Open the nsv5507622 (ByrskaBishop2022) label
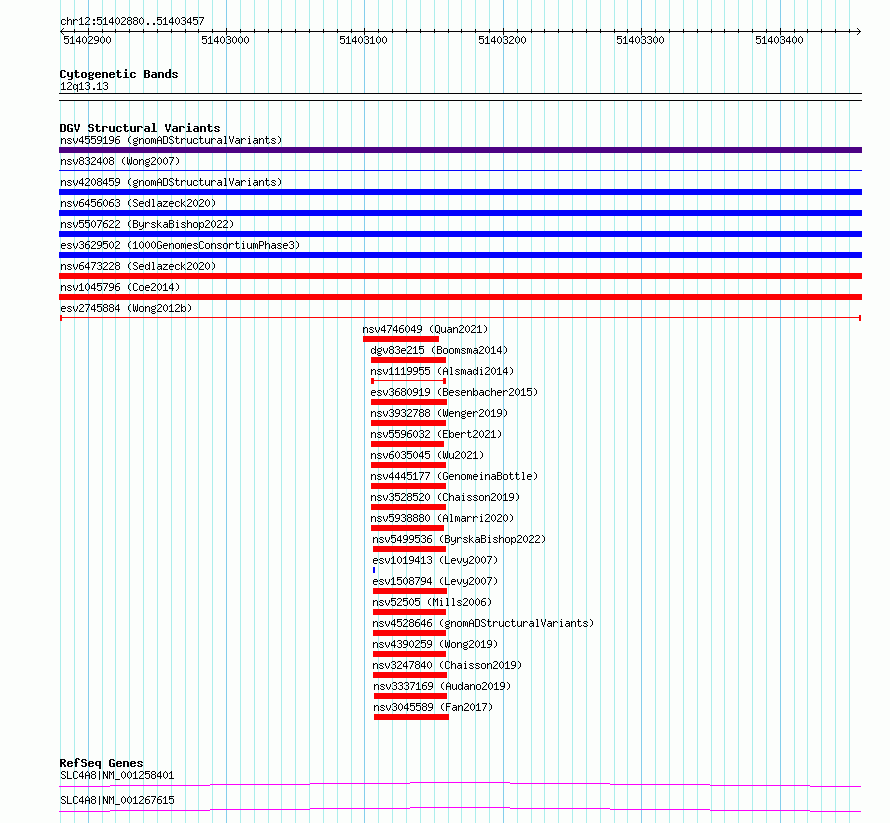 click(147, 224)
